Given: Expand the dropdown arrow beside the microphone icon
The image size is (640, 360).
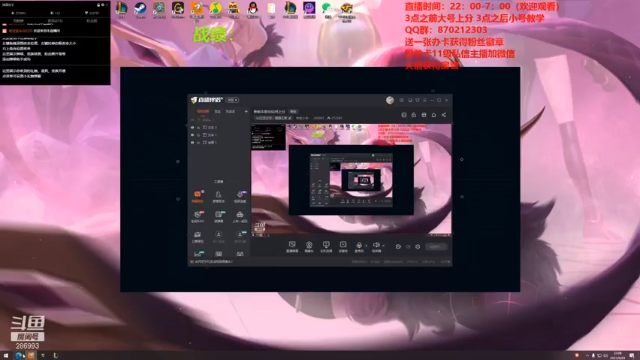Looking at the screenshot, I should click(366, 246).
